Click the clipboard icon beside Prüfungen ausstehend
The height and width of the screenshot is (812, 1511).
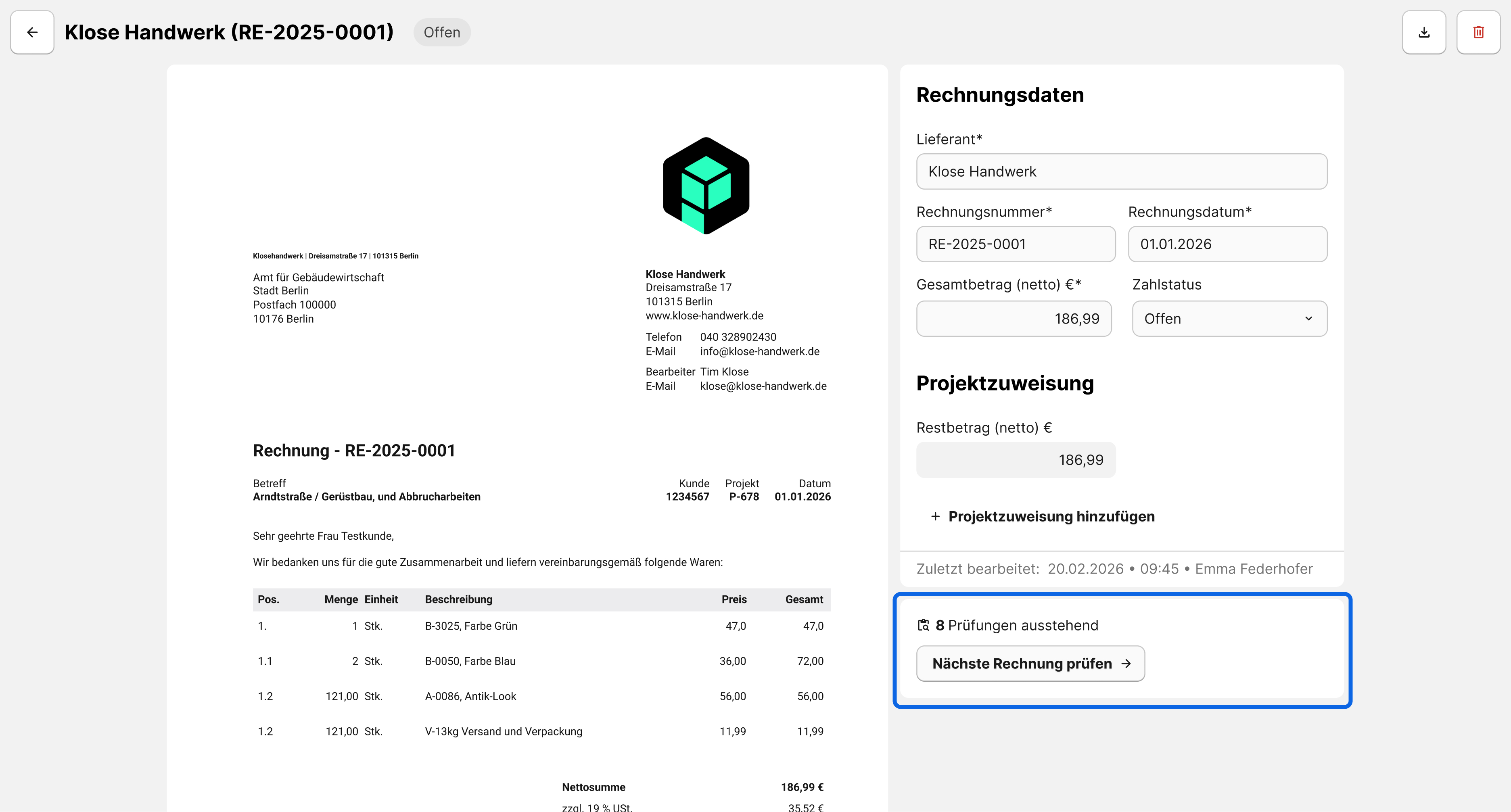(923, 625)
